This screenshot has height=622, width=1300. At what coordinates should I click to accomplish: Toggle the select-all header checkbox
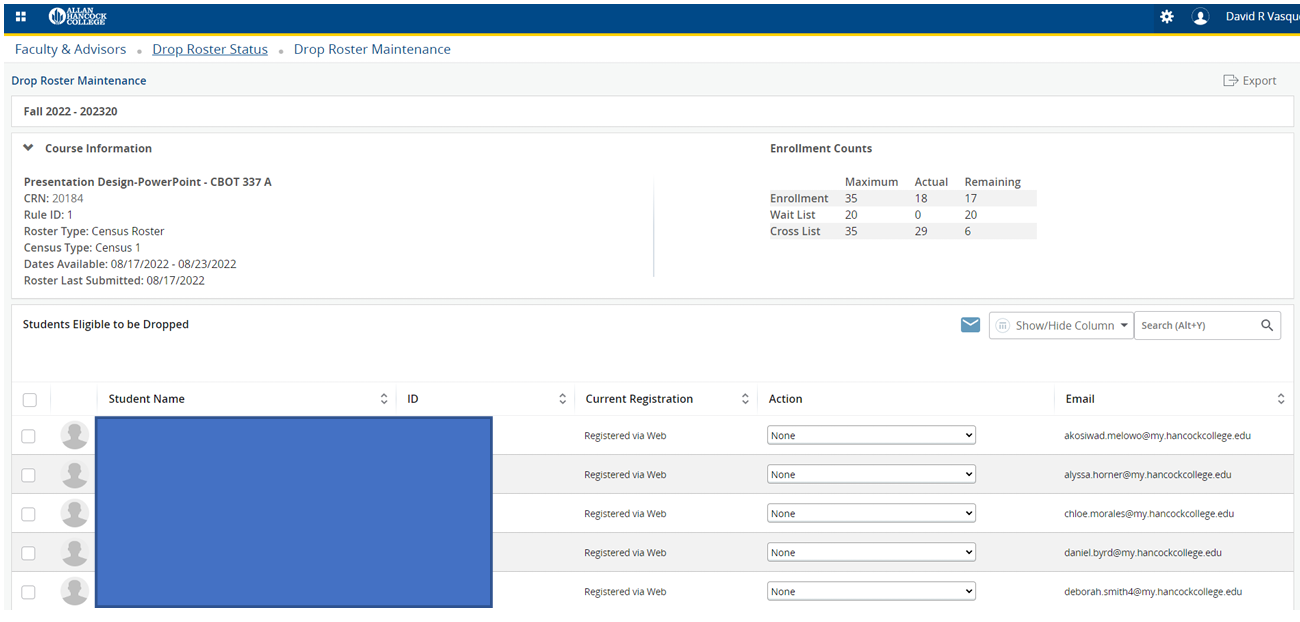coord(29,400)
